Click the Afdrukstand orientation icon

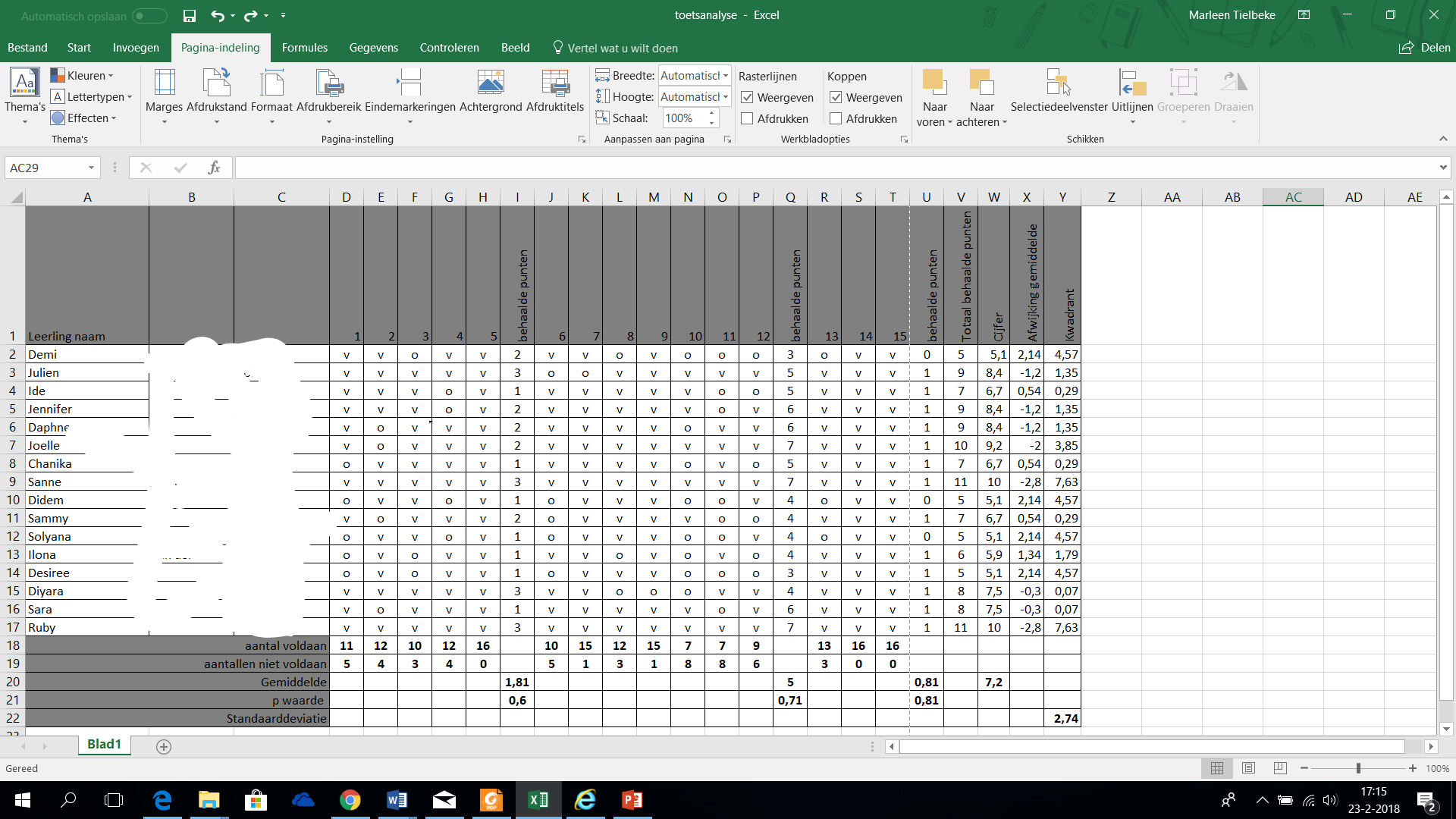click(x=216, y=83)
